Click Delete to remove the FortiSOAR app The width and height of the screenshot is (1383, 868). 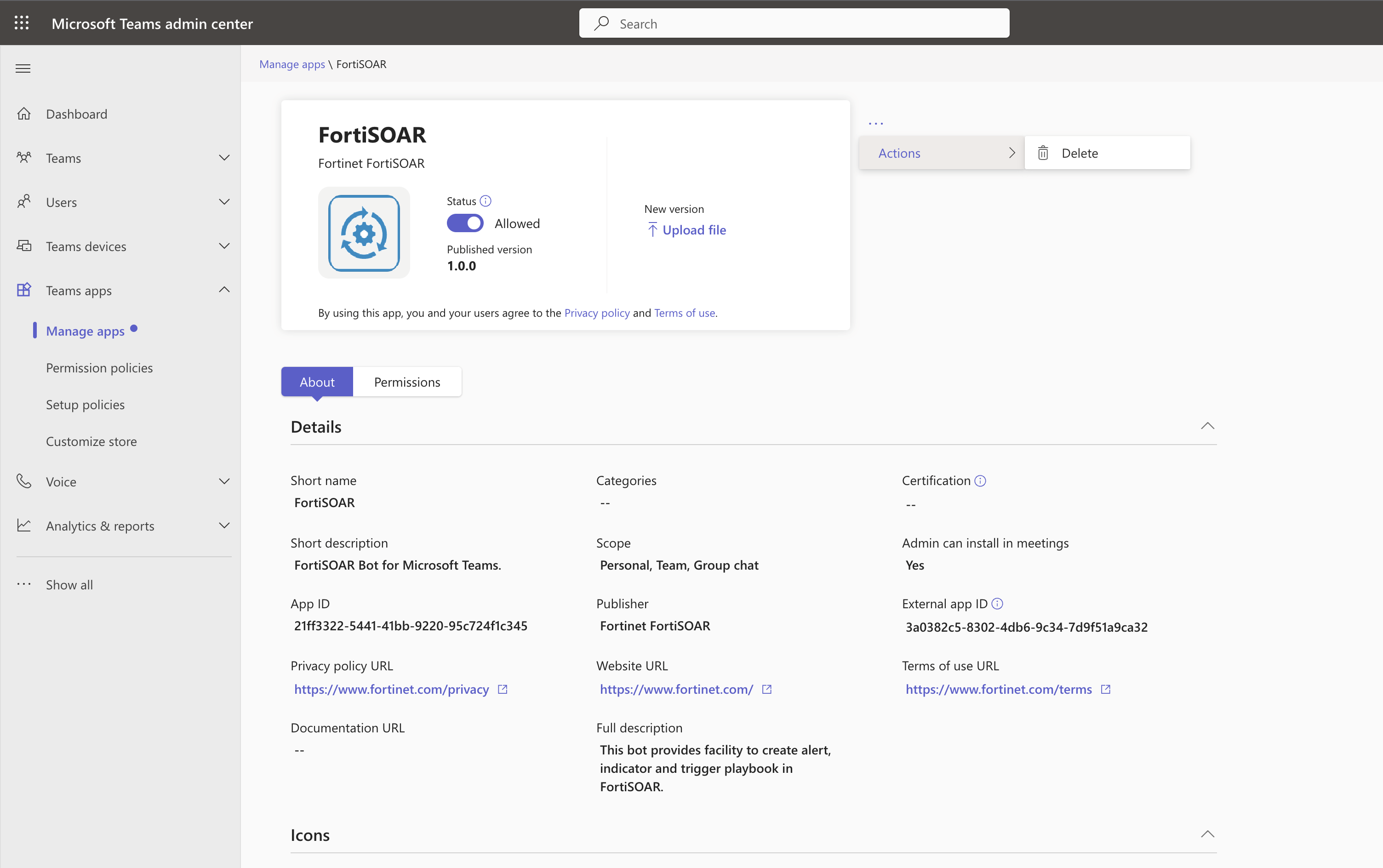pyautogui.click(x=1079, y=152)
